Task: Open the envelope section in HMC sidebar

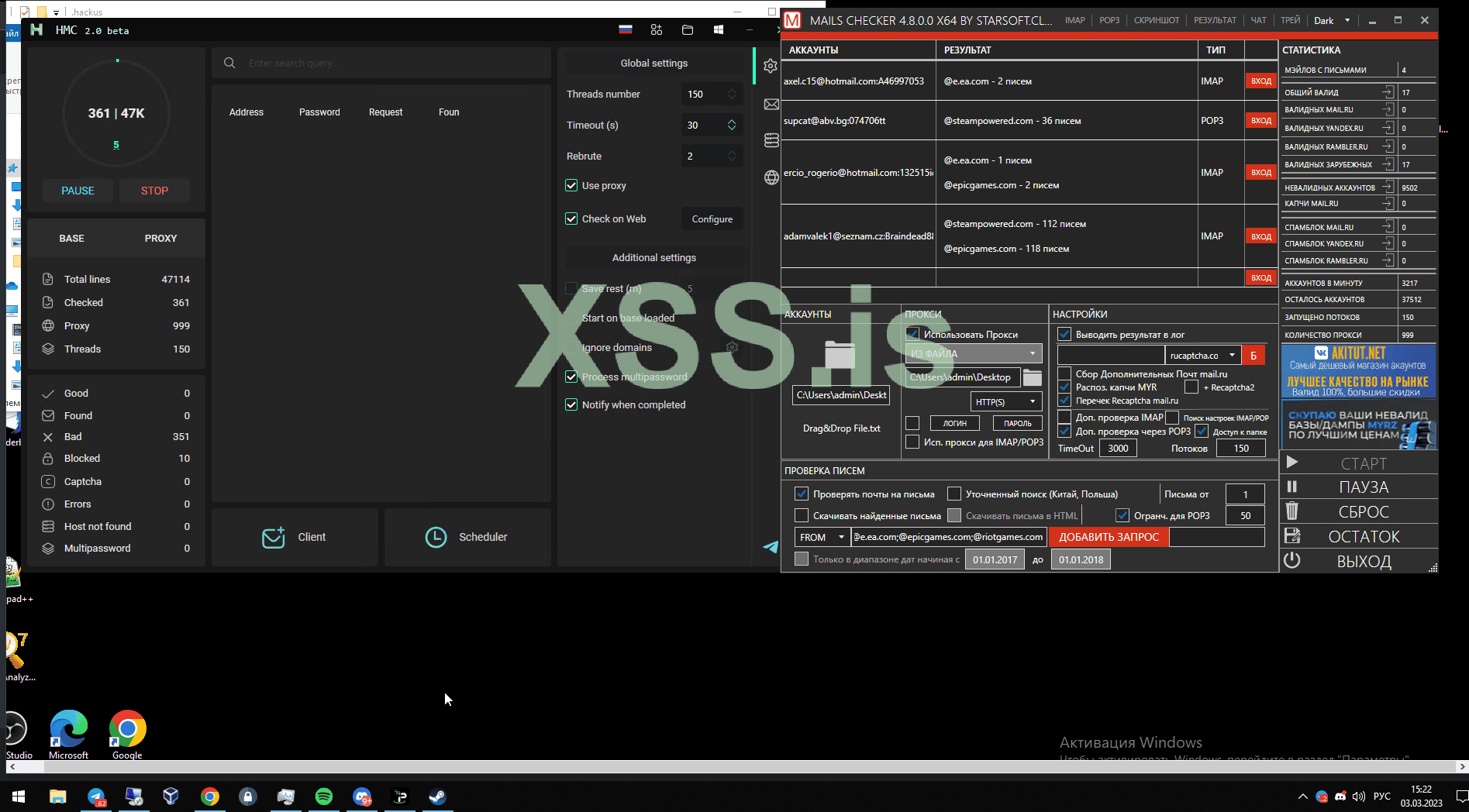Action: click(x=771, y=104)
